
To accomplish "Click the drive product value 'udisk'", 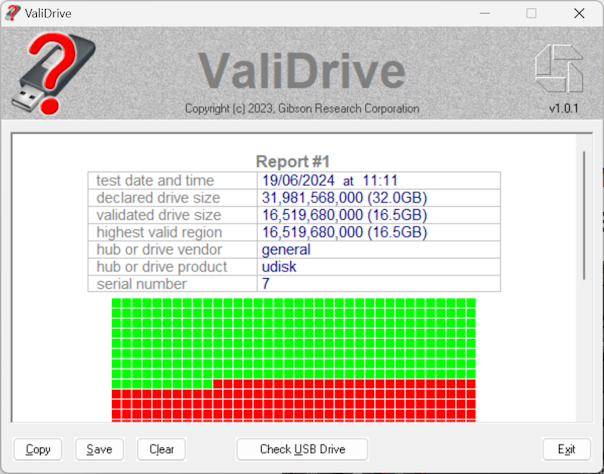I will [x=280, y=267].
